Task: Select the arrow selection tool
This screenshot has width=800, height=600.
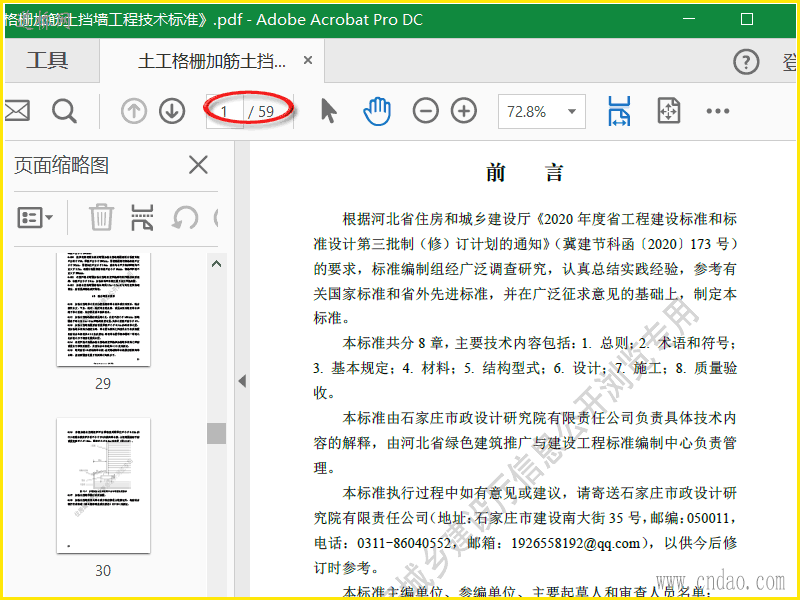Action: 329,111
